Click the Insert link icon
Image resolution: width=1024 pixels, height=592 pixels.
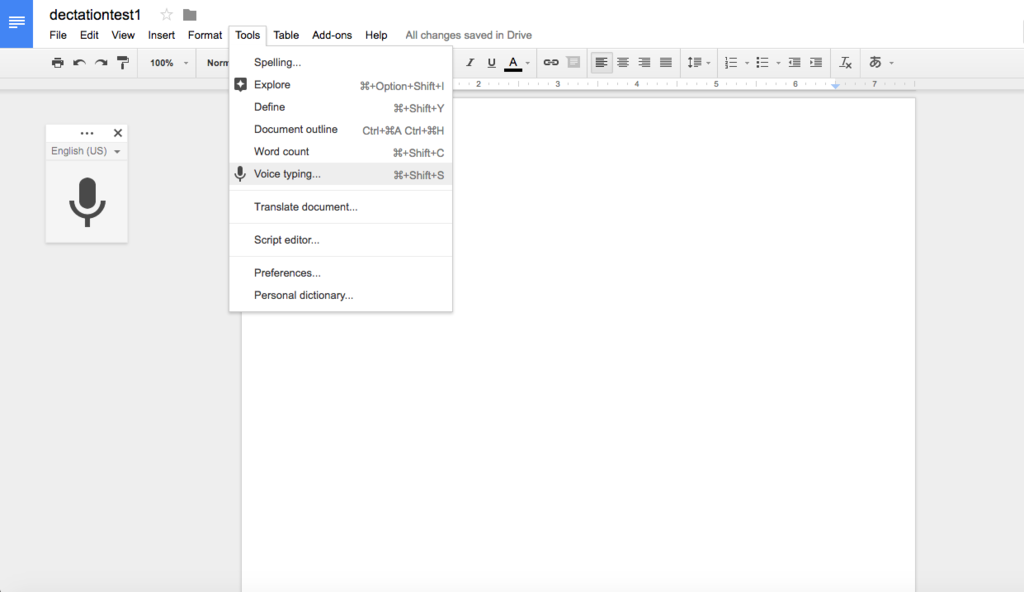(x=551, y=63)
